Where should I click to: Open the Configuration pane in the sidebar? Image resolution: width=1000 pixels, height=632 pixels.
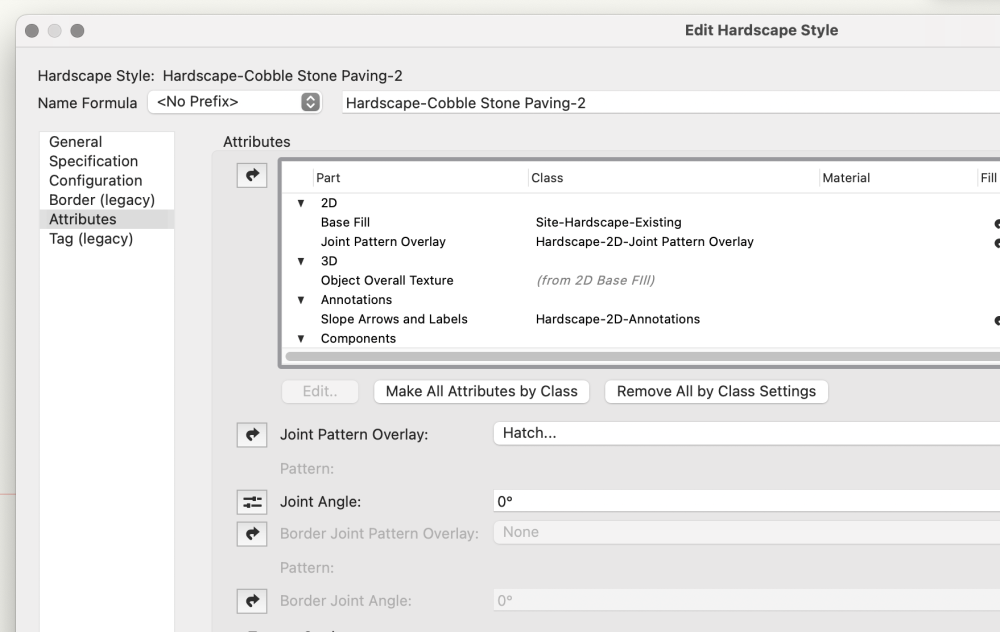pos(96,181)
